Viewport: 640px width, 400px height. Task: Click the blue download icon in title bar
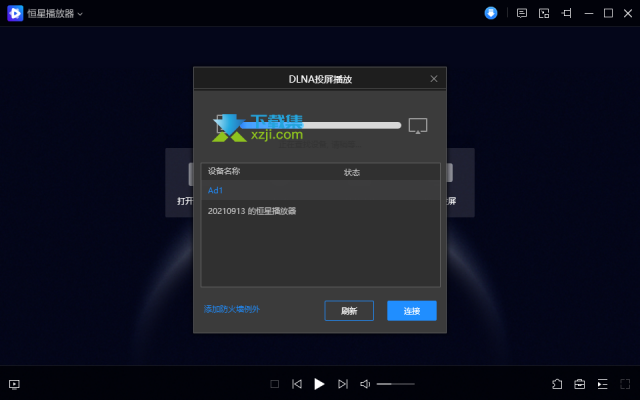(491, 13)
